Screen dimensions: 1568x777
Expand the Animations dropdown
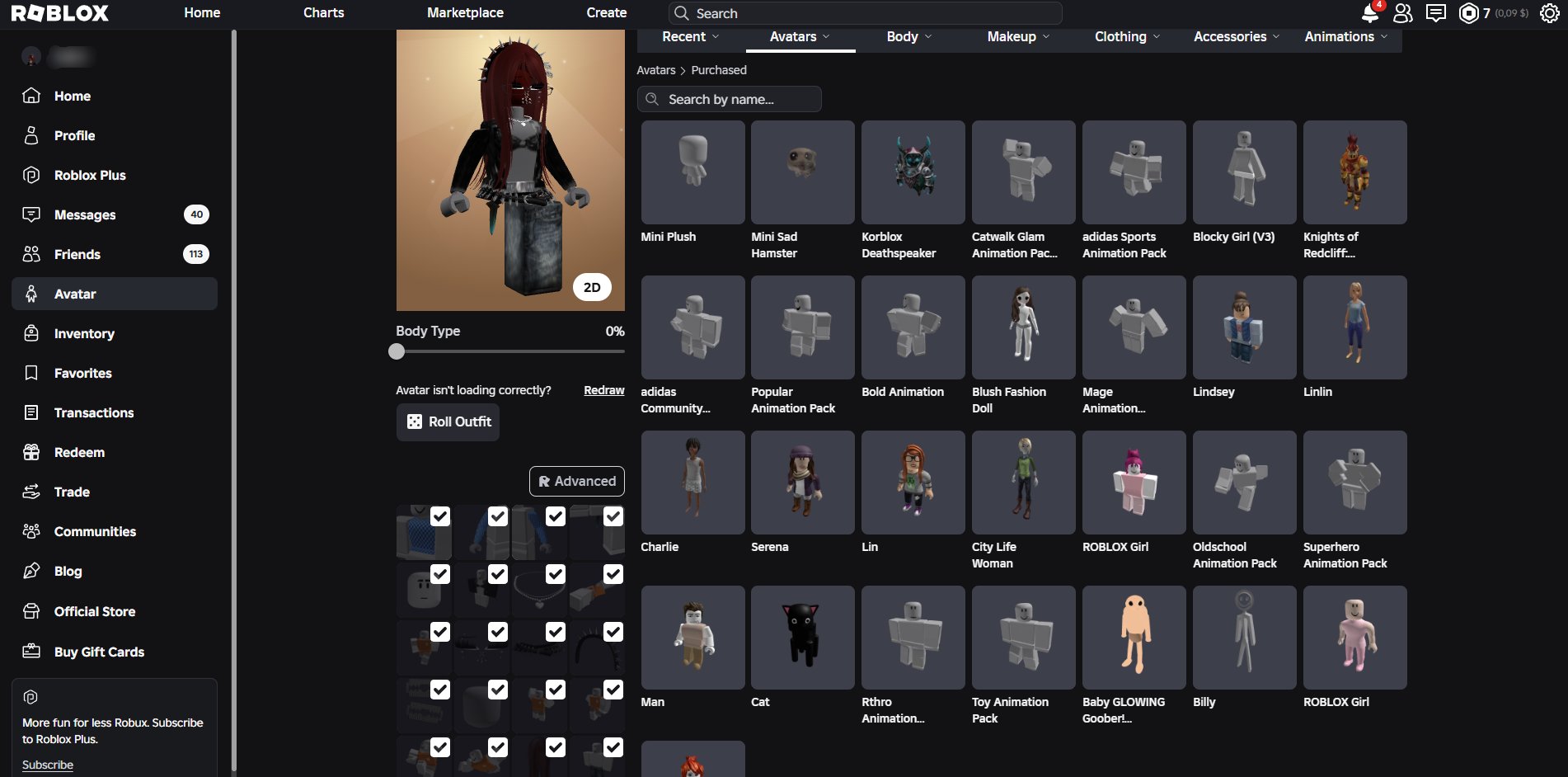(x=1346, y=36)
